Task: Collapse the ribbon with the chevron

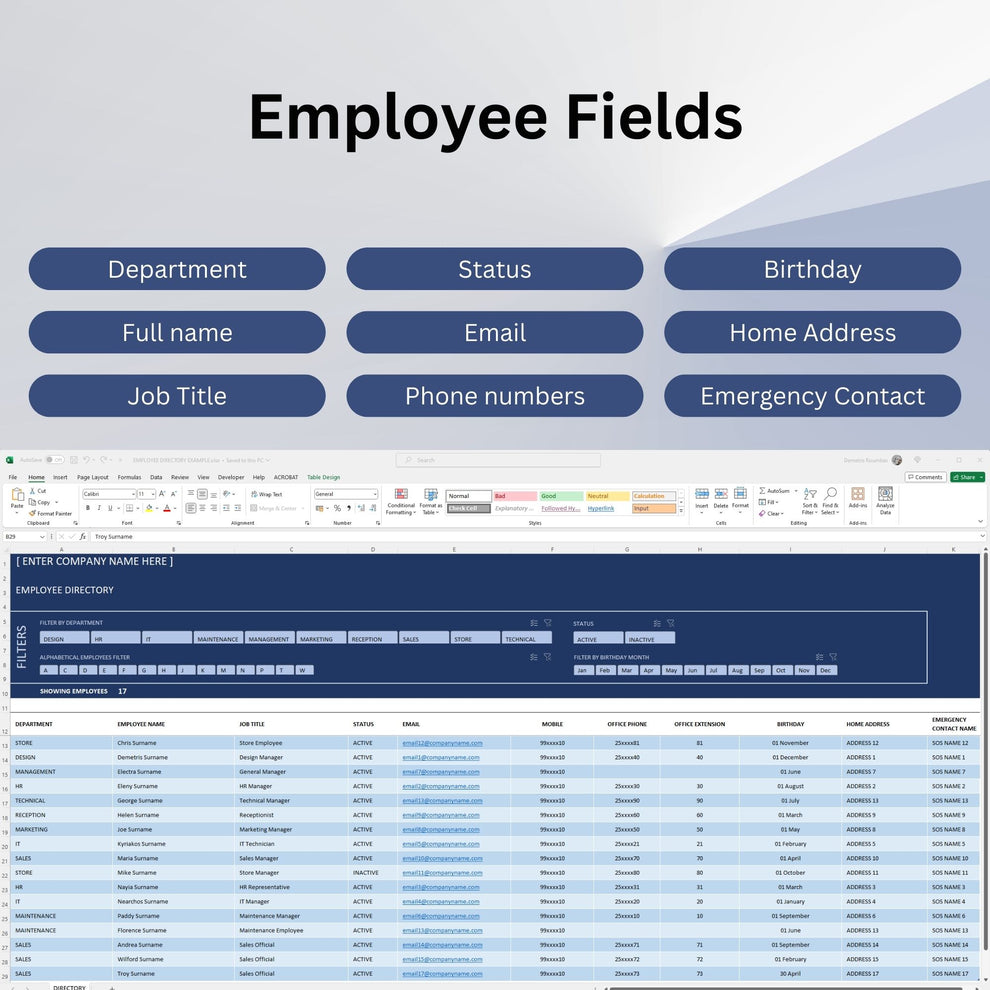Action: click(x=980, y=522)
